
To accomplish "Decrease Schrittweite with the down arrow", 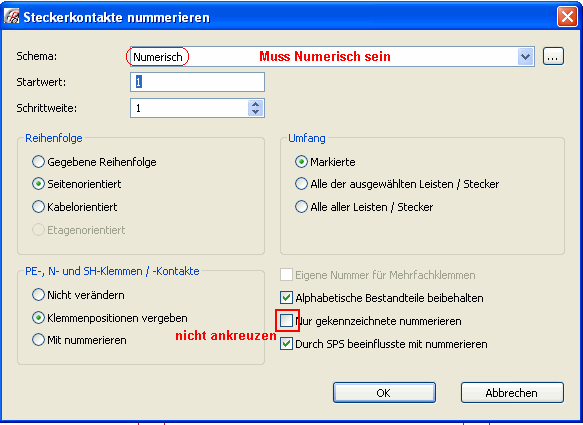I will pyautogui.click(x=255, y=112).
